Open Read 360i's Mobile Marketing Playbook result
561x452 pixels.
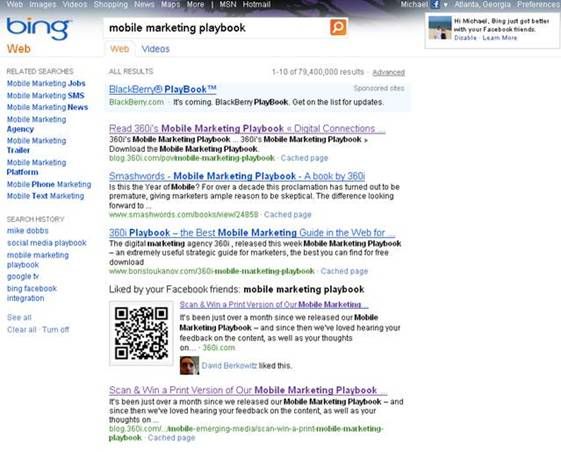pos(247,128)
